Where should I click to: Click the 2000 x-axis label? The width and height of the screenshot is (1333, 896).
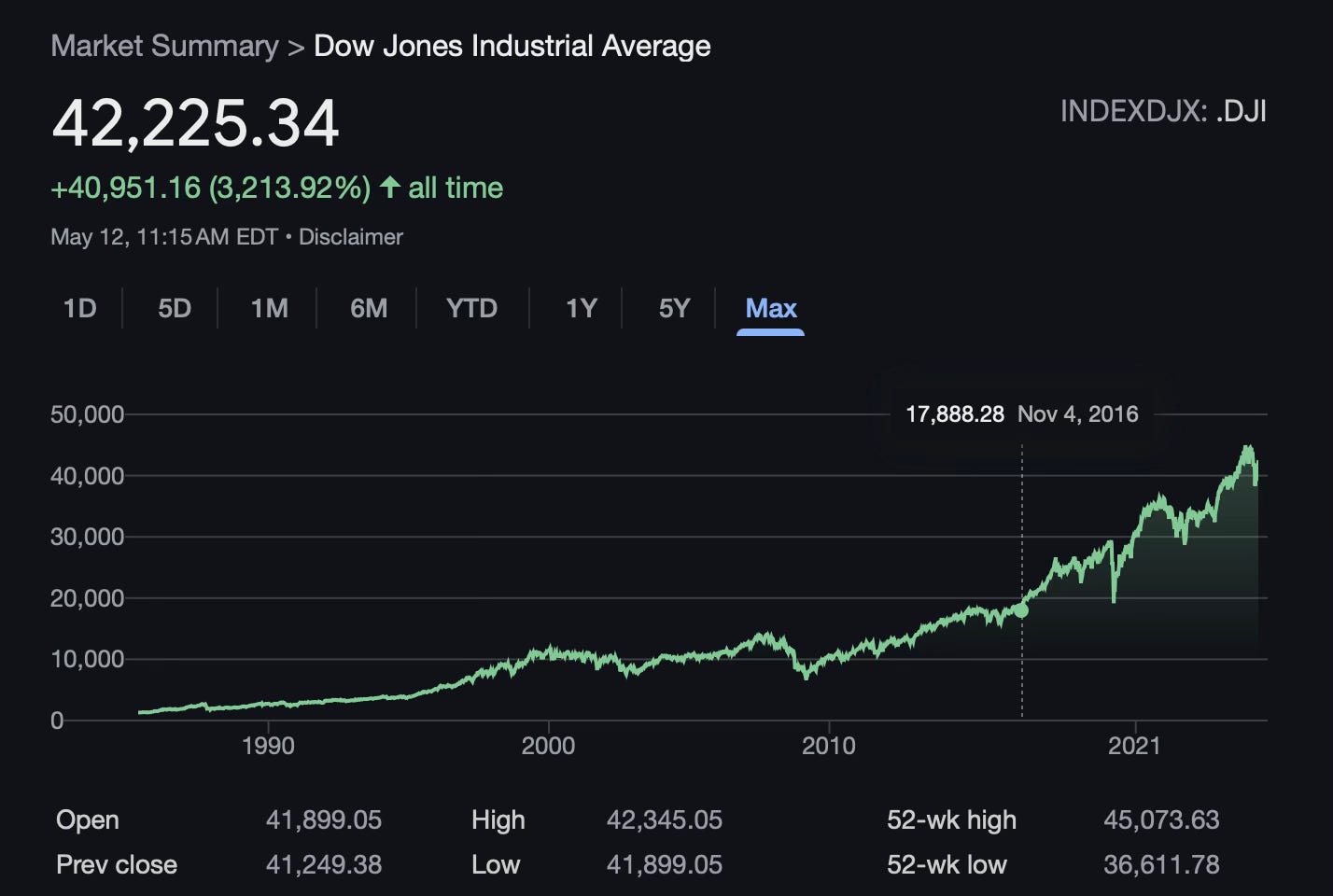[548, 746]
